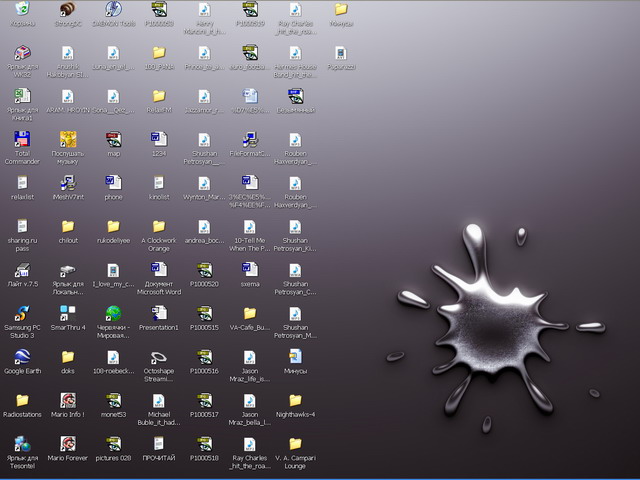Image resolution: width=640 pixels, height=480 pixels.
Task: Launch Octoshape Streaming shortcut
Action: pos(158,357)
